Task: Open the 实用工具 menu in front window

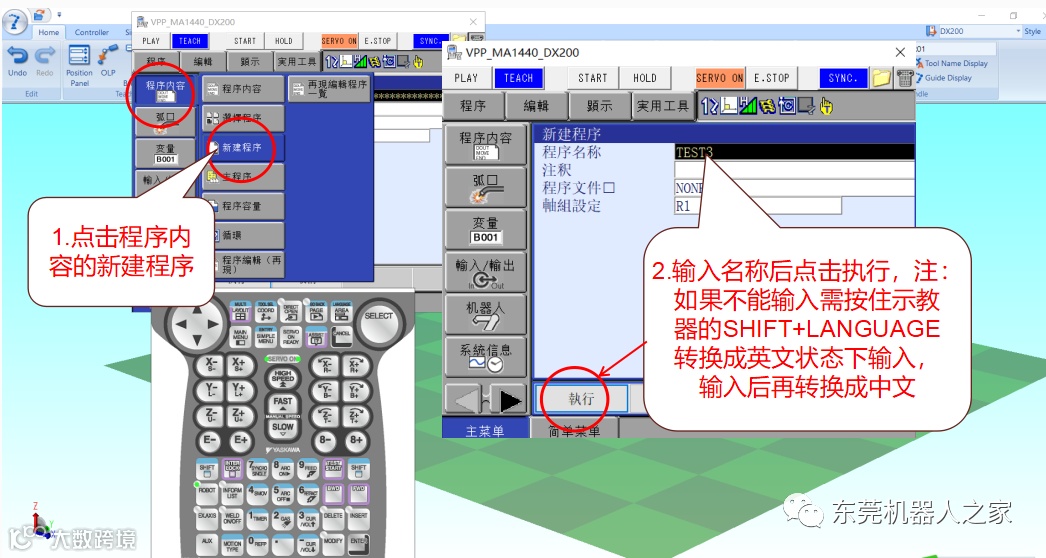Action: (x=662, y=105)
